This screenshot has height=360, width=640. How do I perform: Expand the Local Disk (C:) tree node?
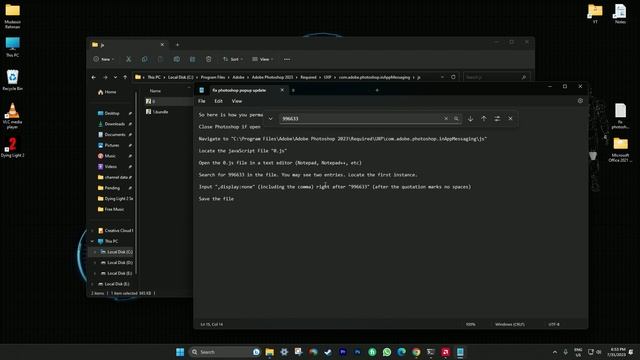(x=95, y=252)
